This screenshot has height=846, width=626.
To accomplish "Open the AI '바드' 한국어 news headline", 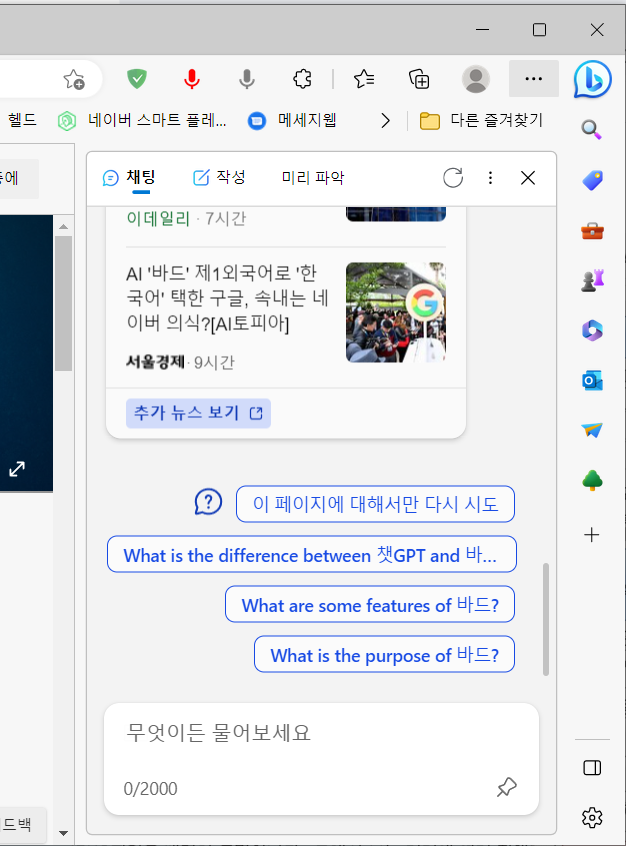I will coord(227,298).
